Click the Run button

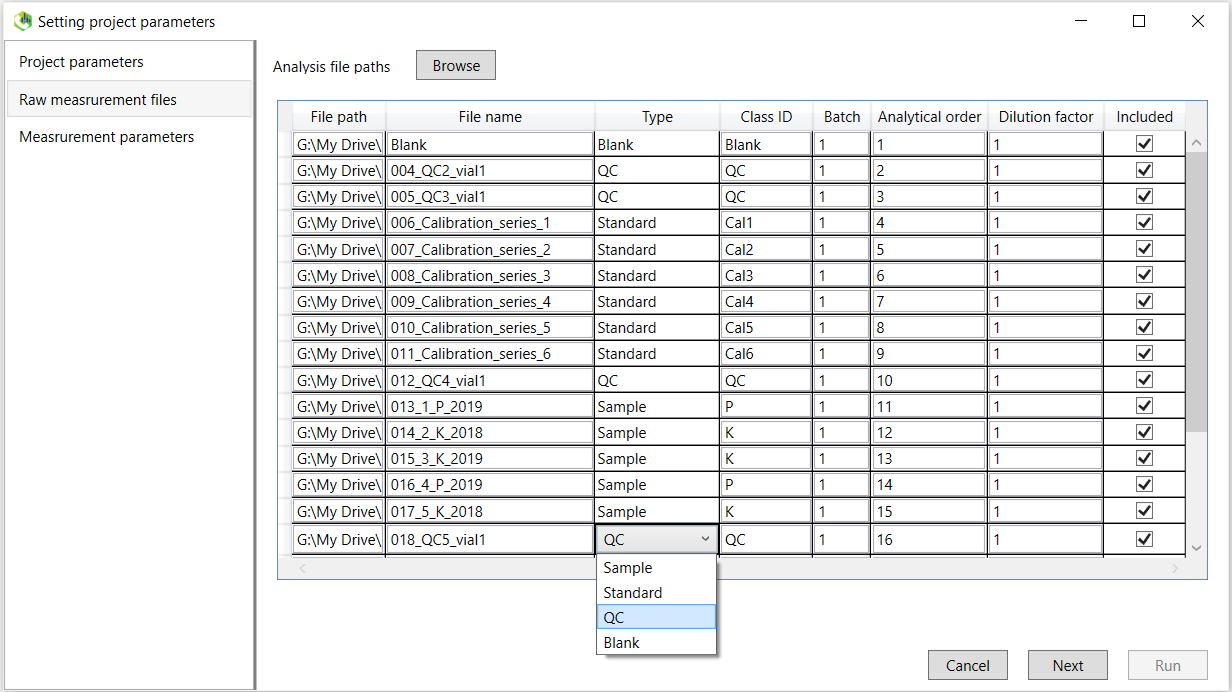point(1167,664)
